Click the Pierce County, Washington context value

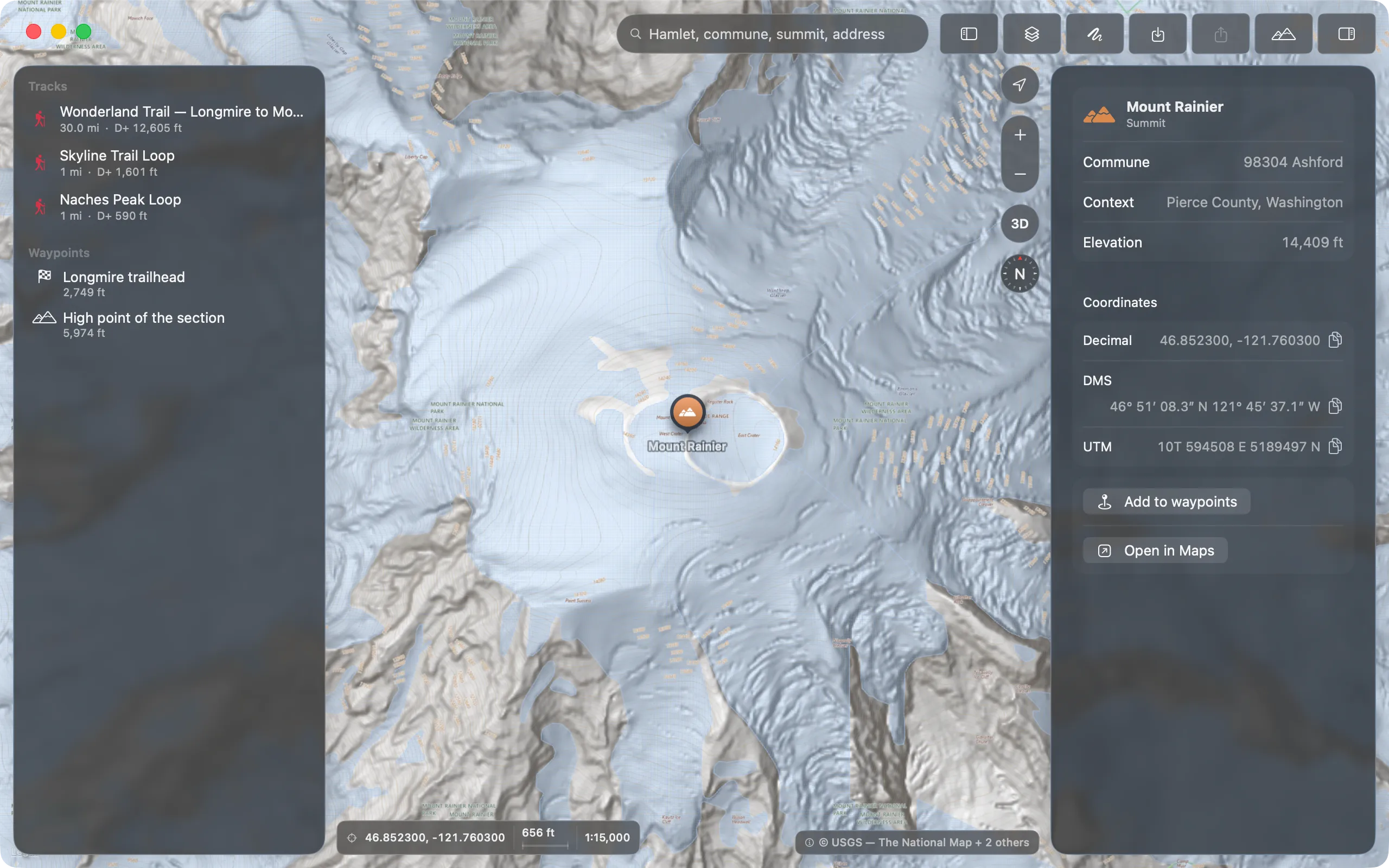(x=1254, y=203)
